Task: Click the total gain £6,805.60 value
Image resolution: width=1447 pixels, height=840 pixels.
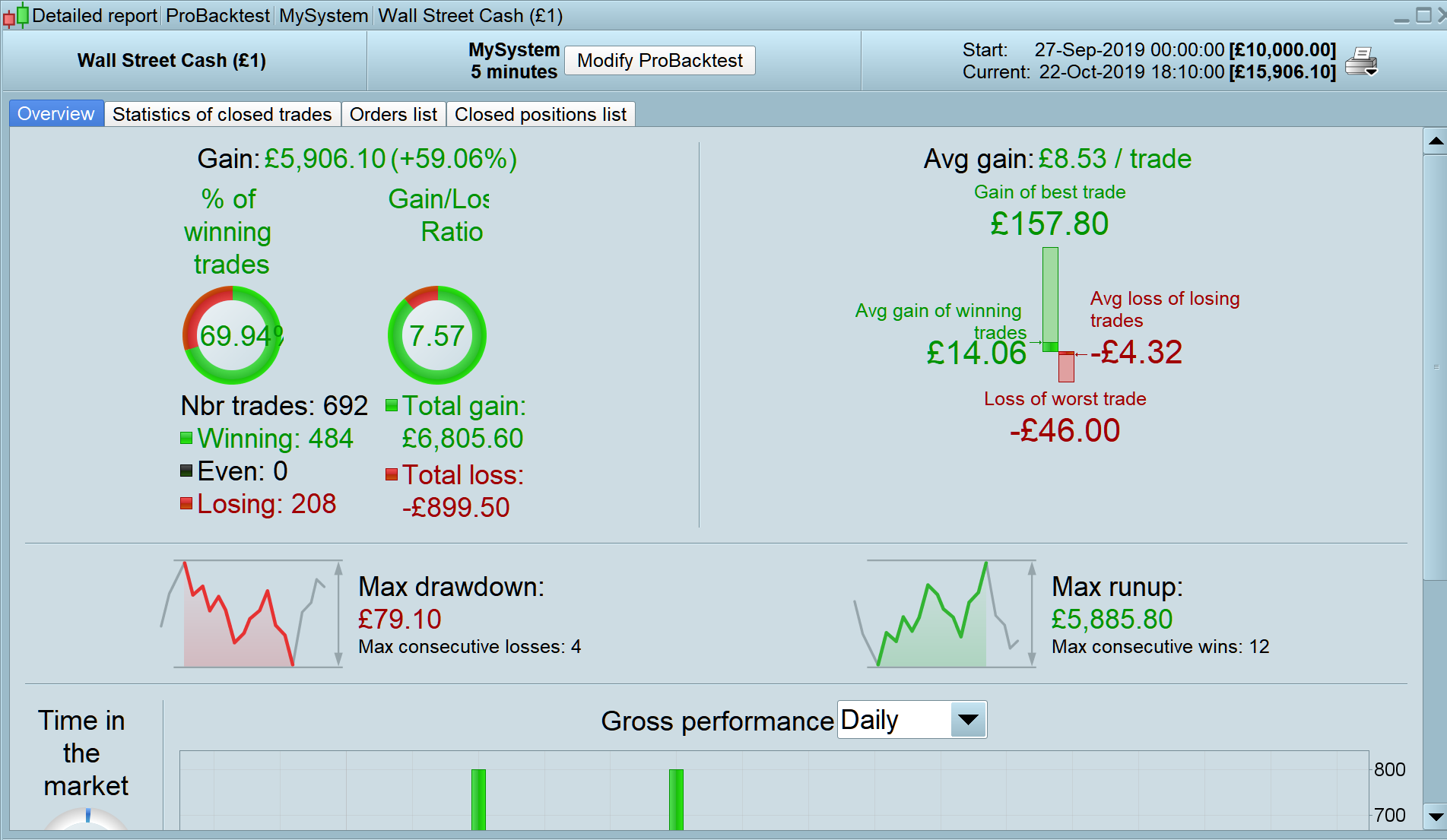Action: [x=462, y=439]
